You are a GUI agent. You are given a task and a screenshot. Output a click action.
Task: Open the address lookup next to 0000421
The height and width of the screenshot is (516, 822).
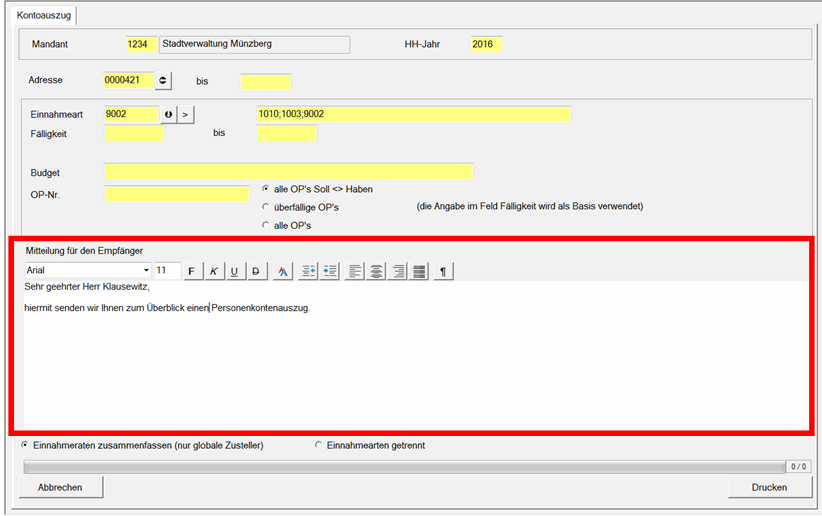[x=164, y=80]
